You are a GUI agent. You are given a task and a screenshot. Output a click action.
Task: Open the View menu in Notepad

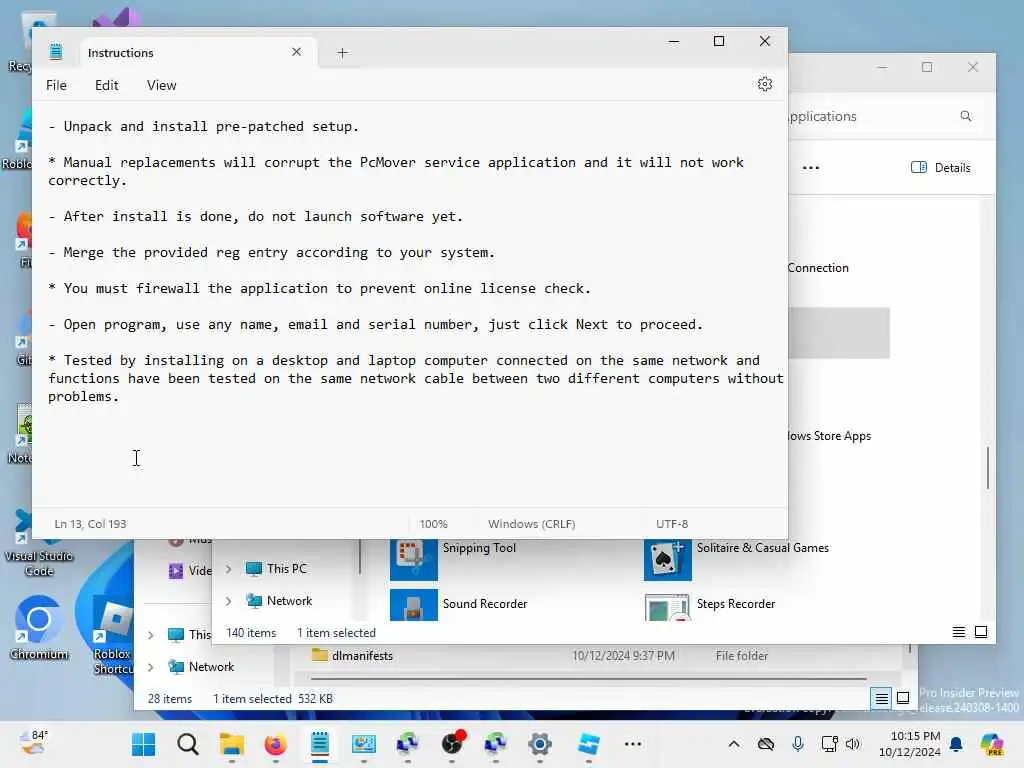[x=161, y=85]
